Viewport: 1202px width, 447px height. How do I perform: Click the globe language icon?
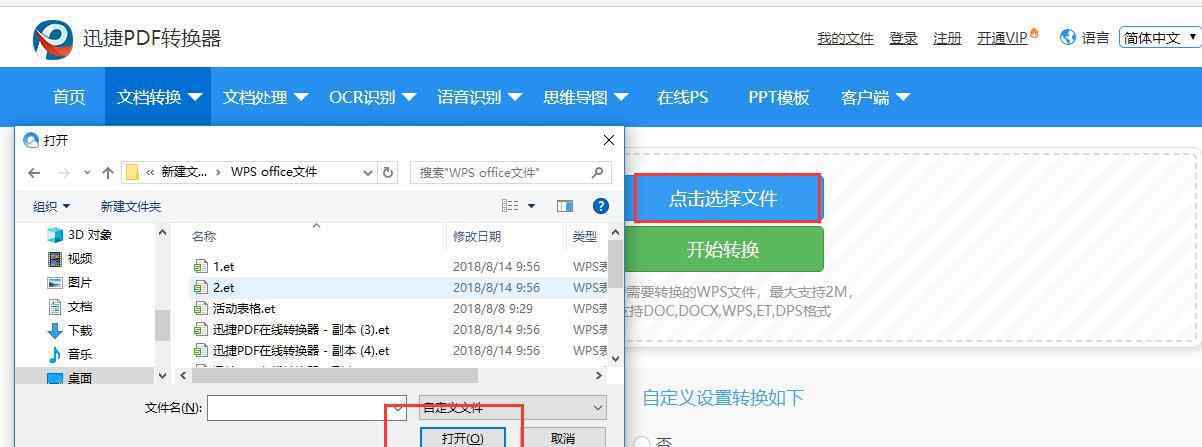click(1068, 37)
